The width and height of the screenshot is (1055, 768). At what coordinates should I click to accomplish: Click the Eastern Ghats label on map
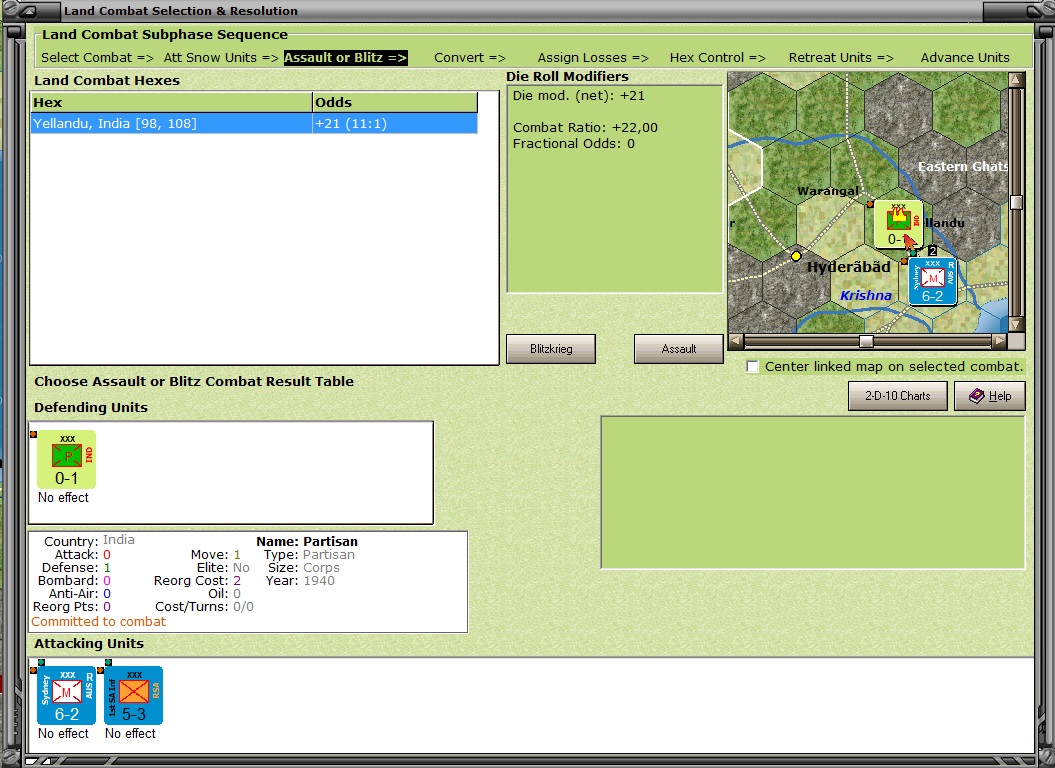pos(962,166)
